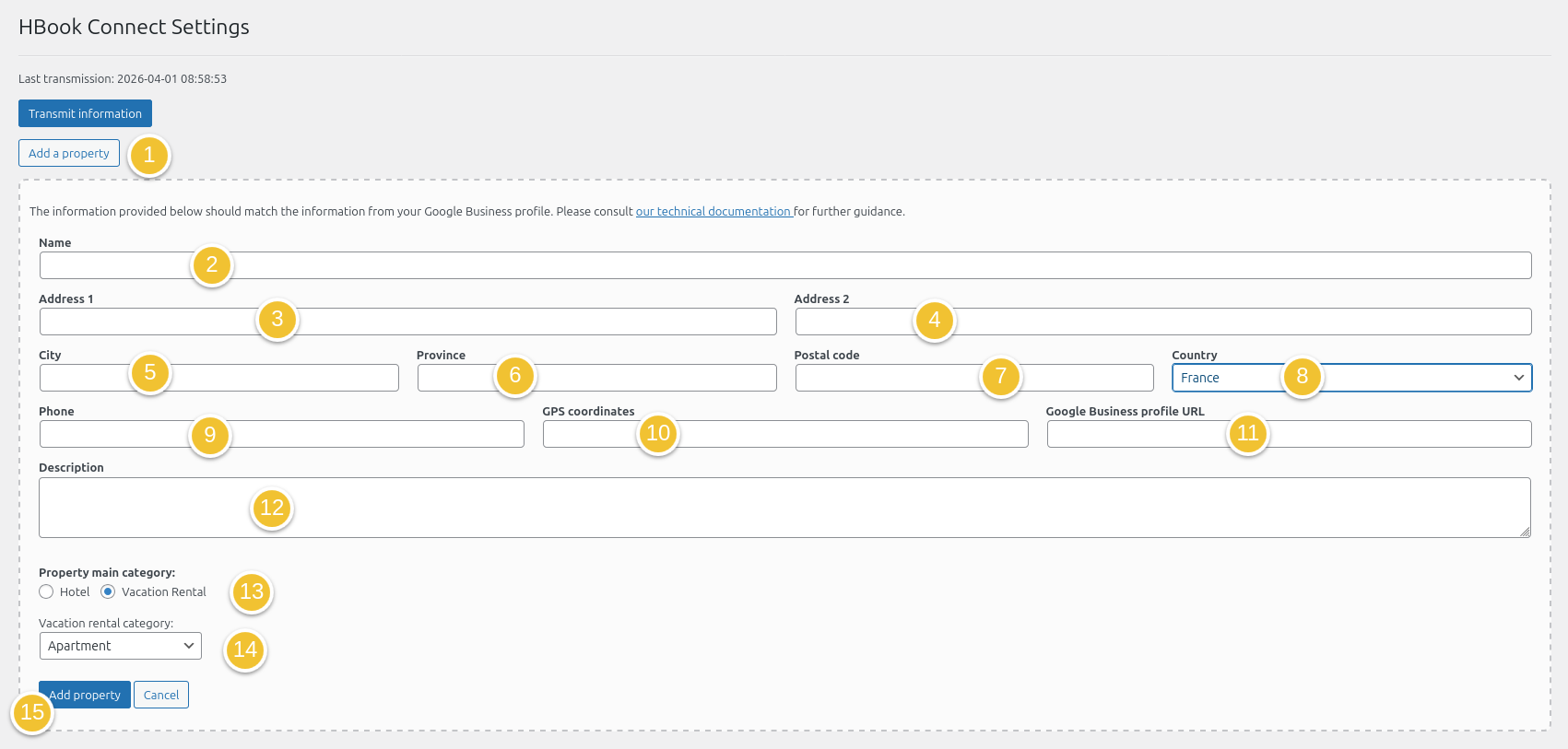Focus the Province text box
Viewport: 1568px width, 749px height.
(x=645, y=378)
